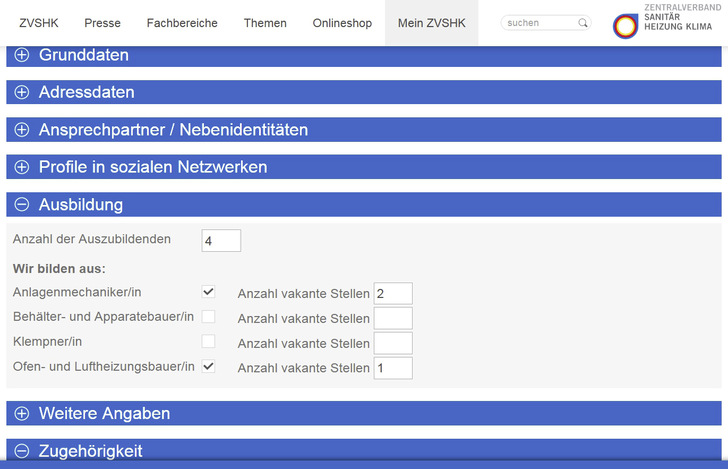The width and height of the screenshot is (728, 469).
Task: Go to the Onlineshop menu item
Action: point(342,23)
